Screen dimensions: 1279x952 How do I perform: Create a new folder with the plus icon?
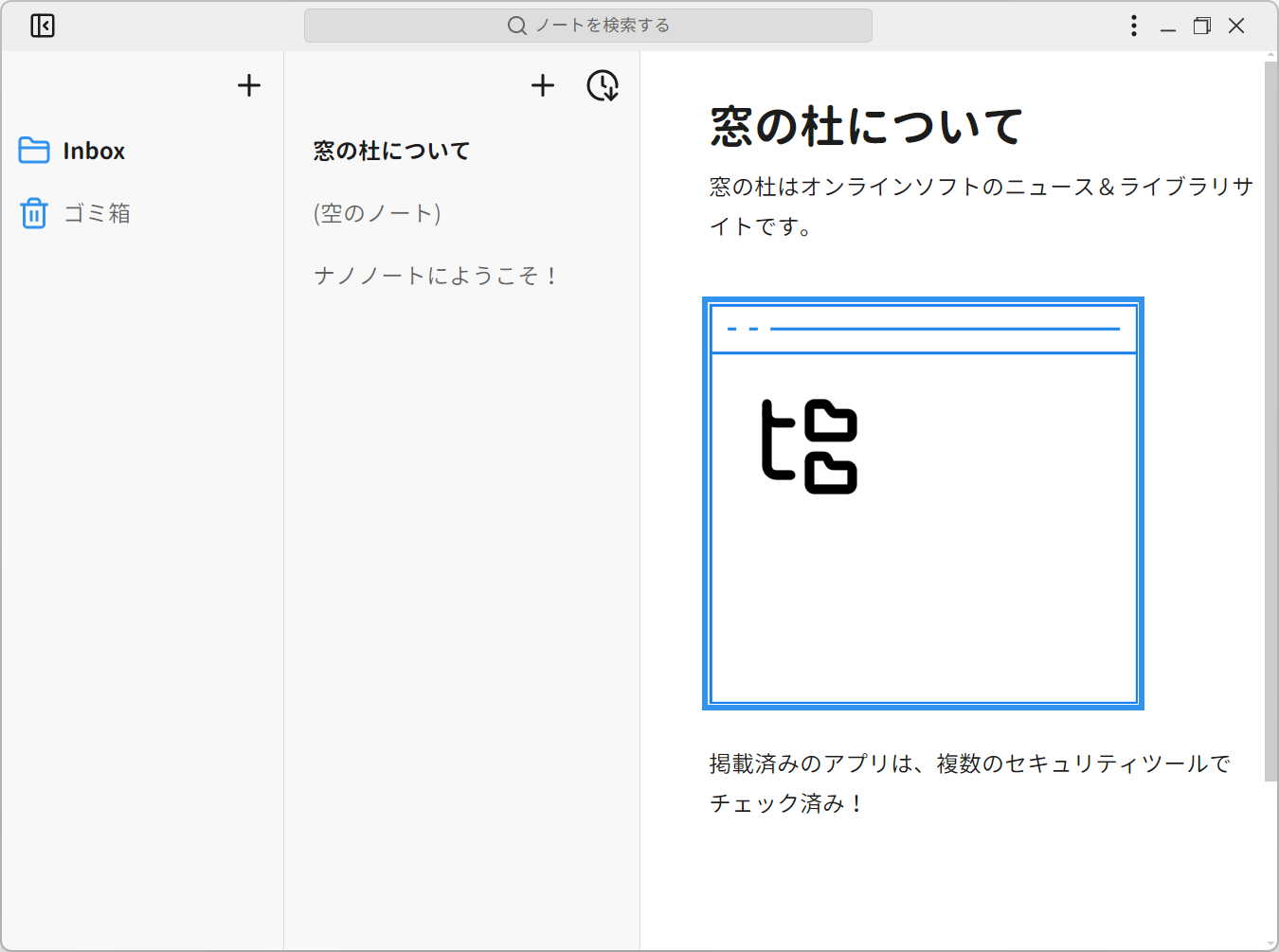248,85
